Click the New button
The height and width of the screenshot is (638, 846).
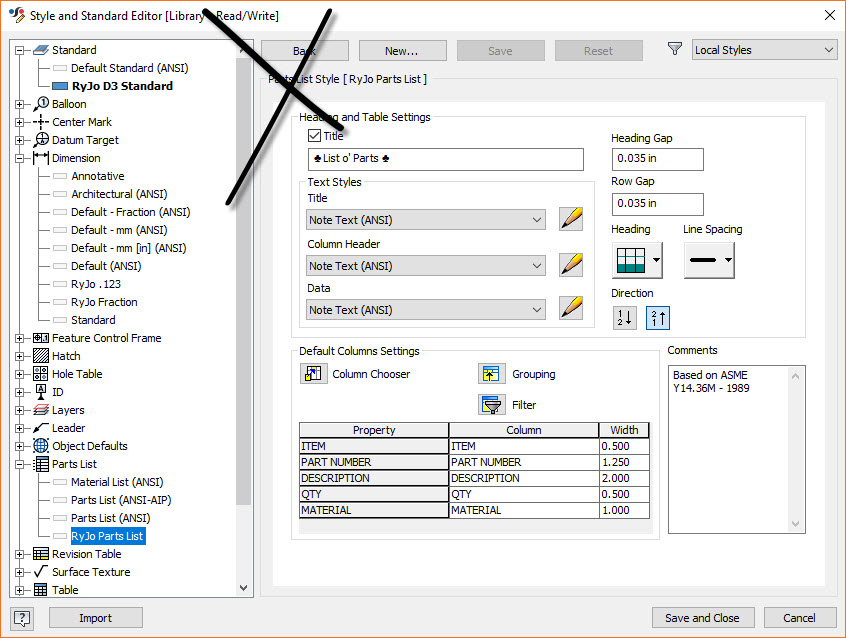[x=402, y=49]
